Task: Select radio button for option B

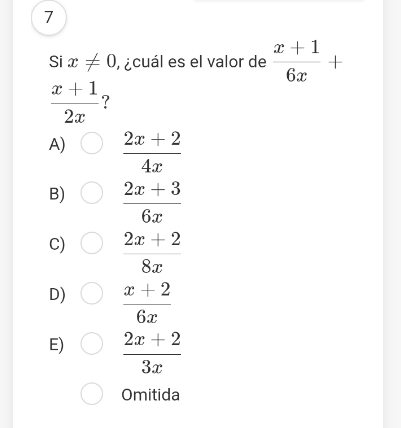Action: point(92,193)
